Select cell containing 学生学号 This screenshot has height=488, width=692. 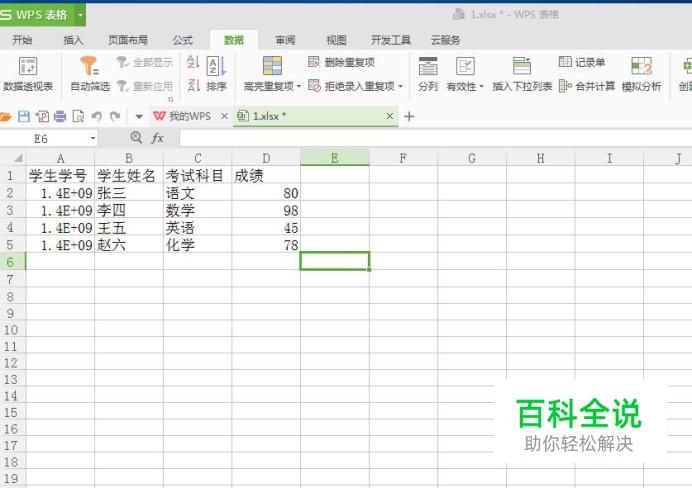pos(60,176)
